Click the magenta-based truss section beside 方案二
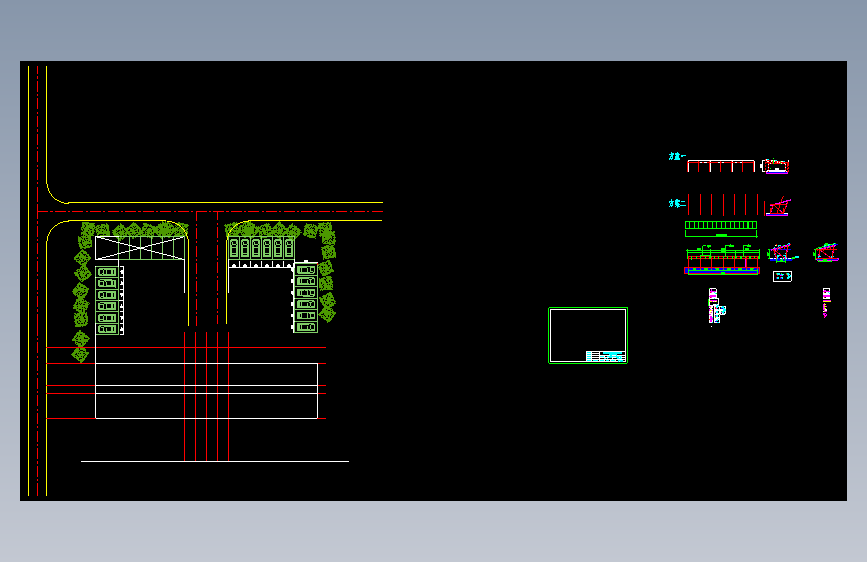Image resolution: width=867 pixels, height=562 pixels. pos(778,206)
